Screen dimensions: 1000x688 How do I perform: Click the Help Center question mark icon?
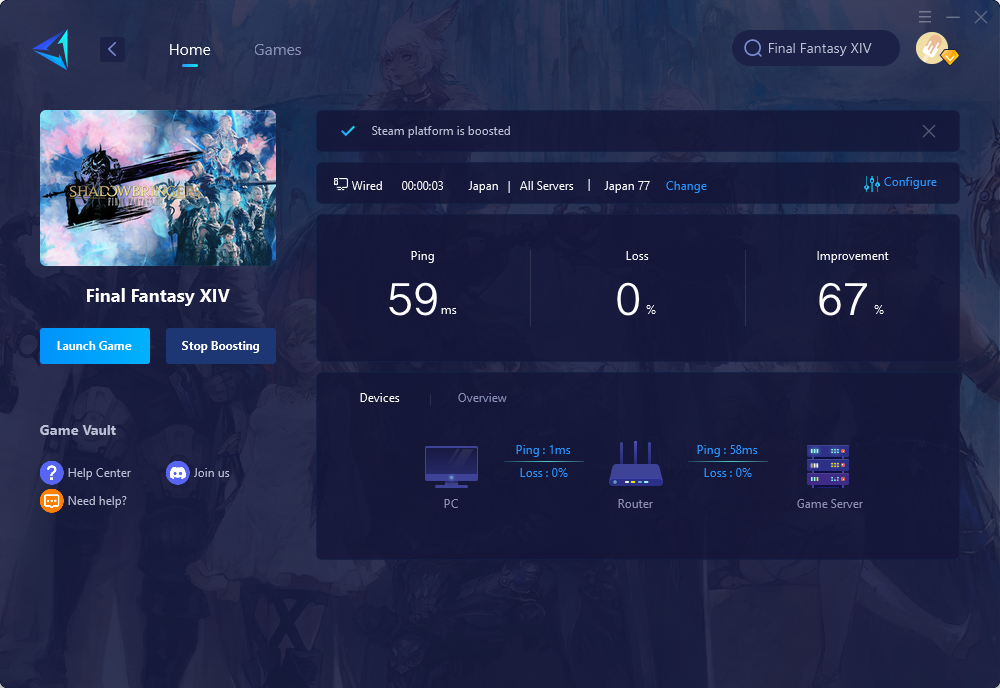point(52,473)
